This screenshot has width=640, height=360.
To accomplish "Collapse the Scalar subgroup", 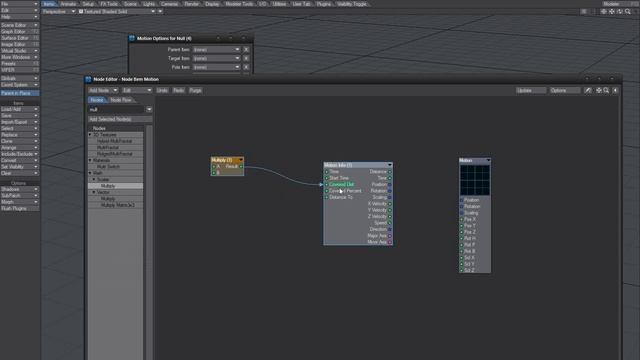I will tap(94, 180).
